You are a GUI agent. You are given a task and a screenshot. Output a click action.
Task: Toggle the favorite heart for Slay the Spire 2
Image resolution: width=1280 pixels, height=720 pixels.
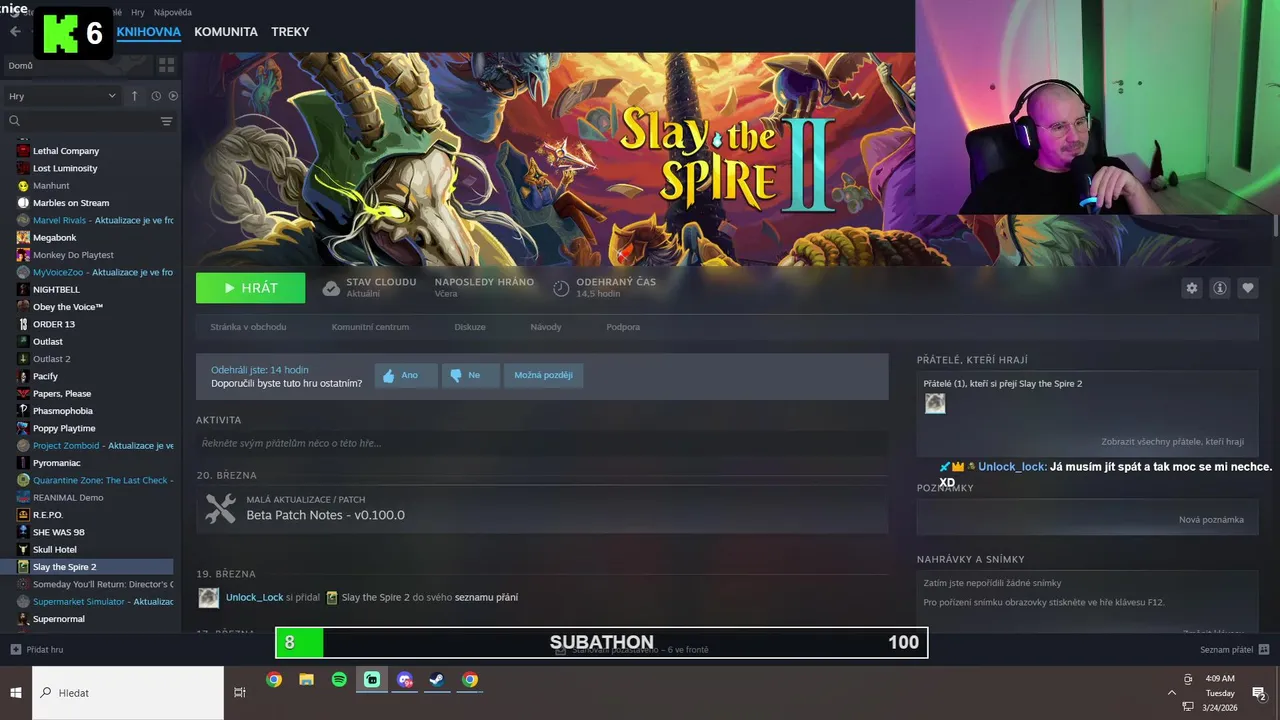click(x=1248, y=288)
